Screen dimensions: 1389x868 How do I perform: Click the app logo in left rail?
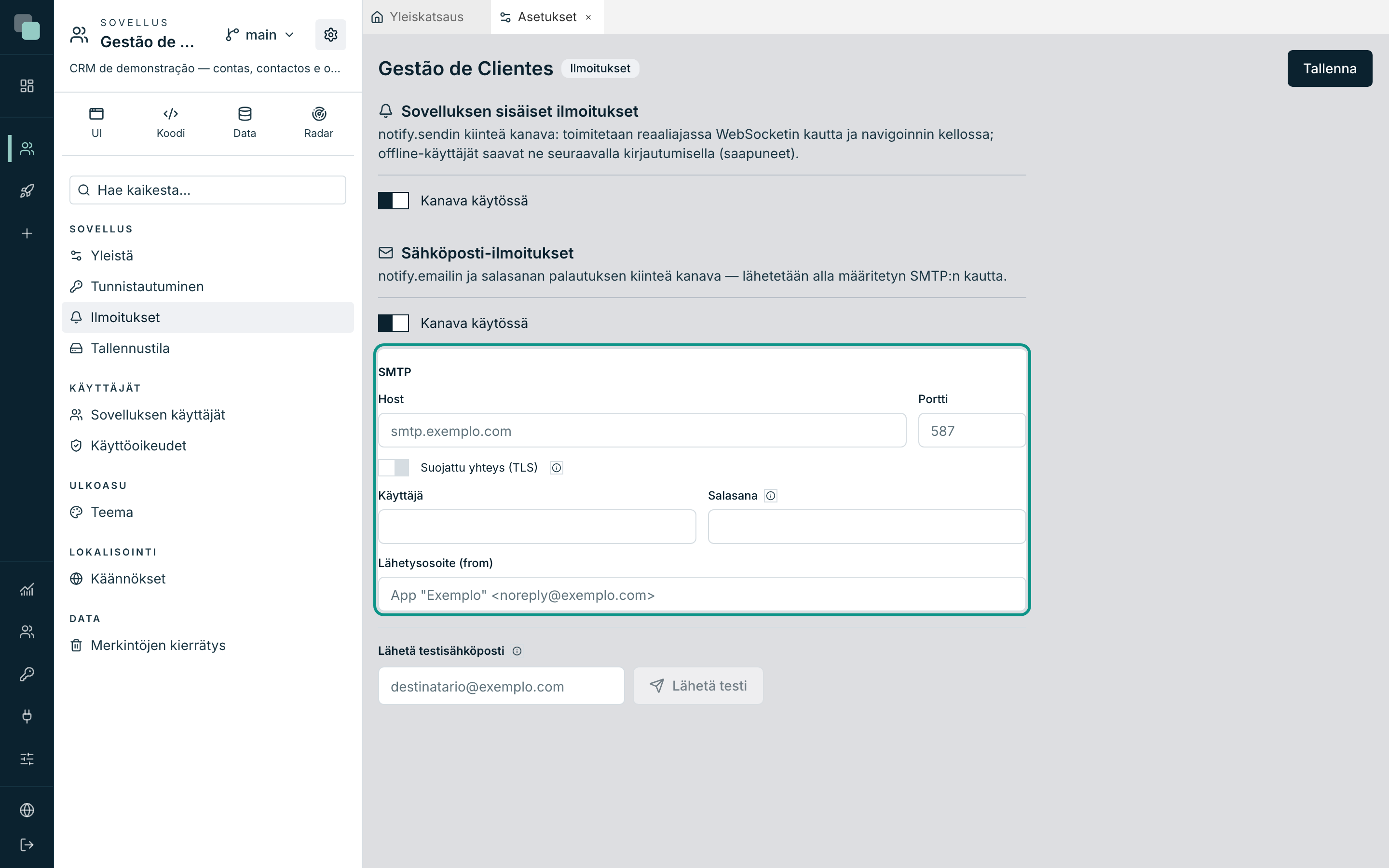point(27,27)
